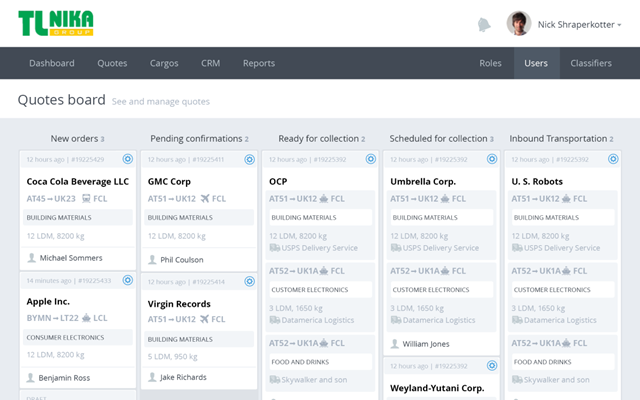Click assignee Michael Sommers
Image resolution: width=640 pixels, height=400 pixels.
tap(71, 258)
